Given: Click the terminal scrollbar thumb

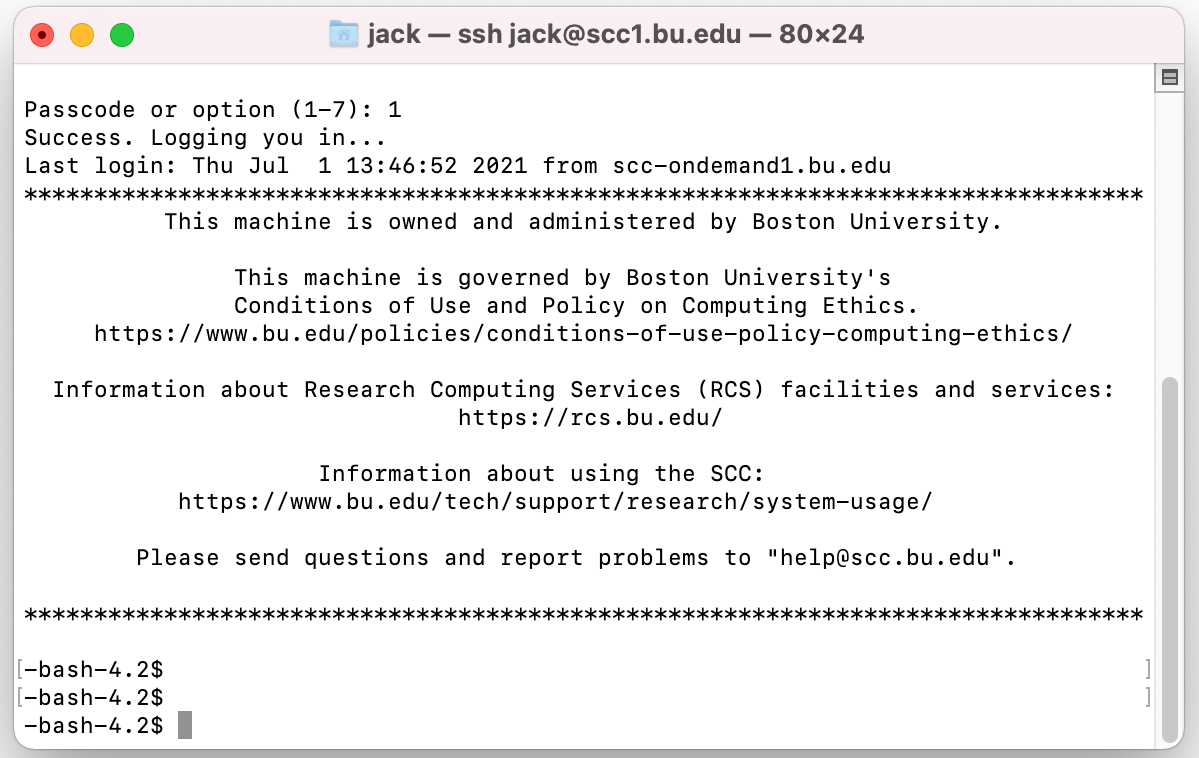Looking at the screenshot, I should point(1168,560).
